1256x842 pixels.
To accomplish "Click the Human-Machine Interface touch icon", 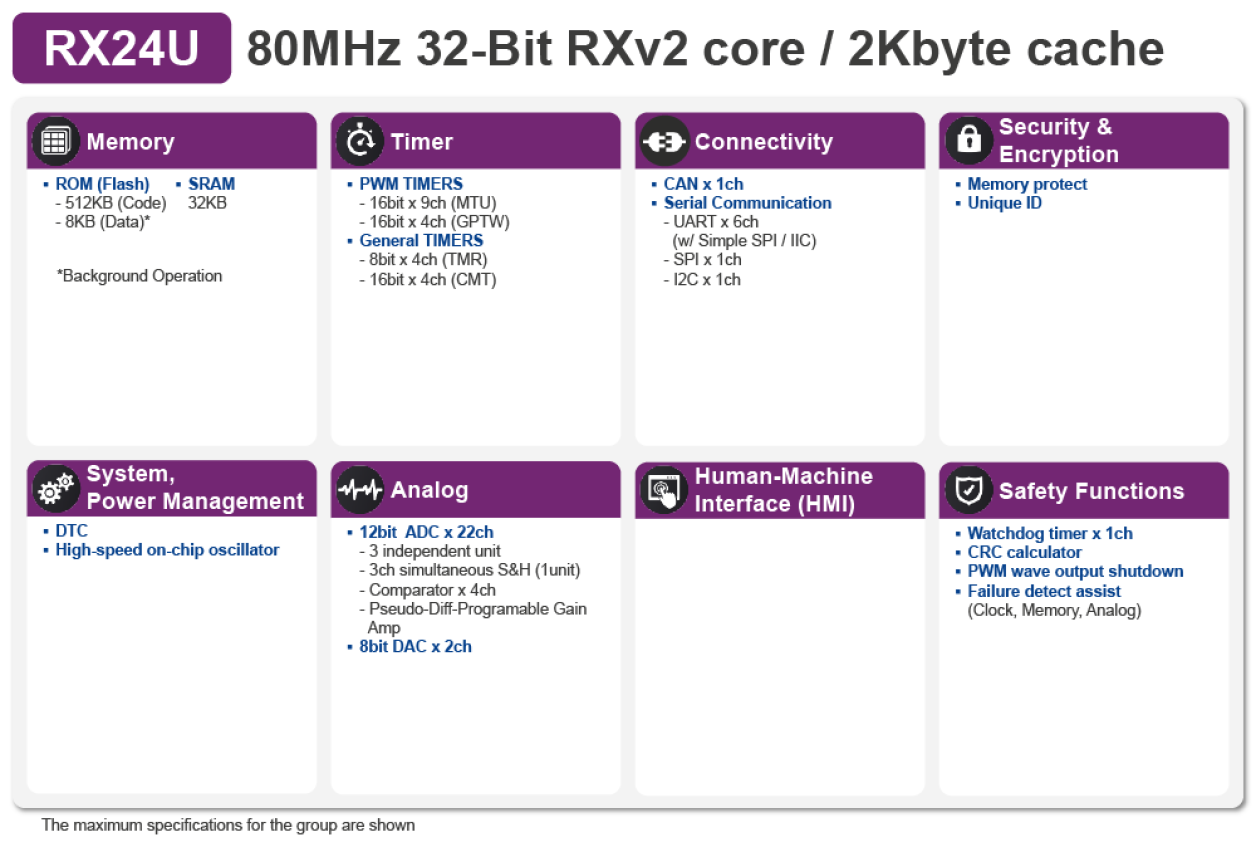I will tap(663, 489).
